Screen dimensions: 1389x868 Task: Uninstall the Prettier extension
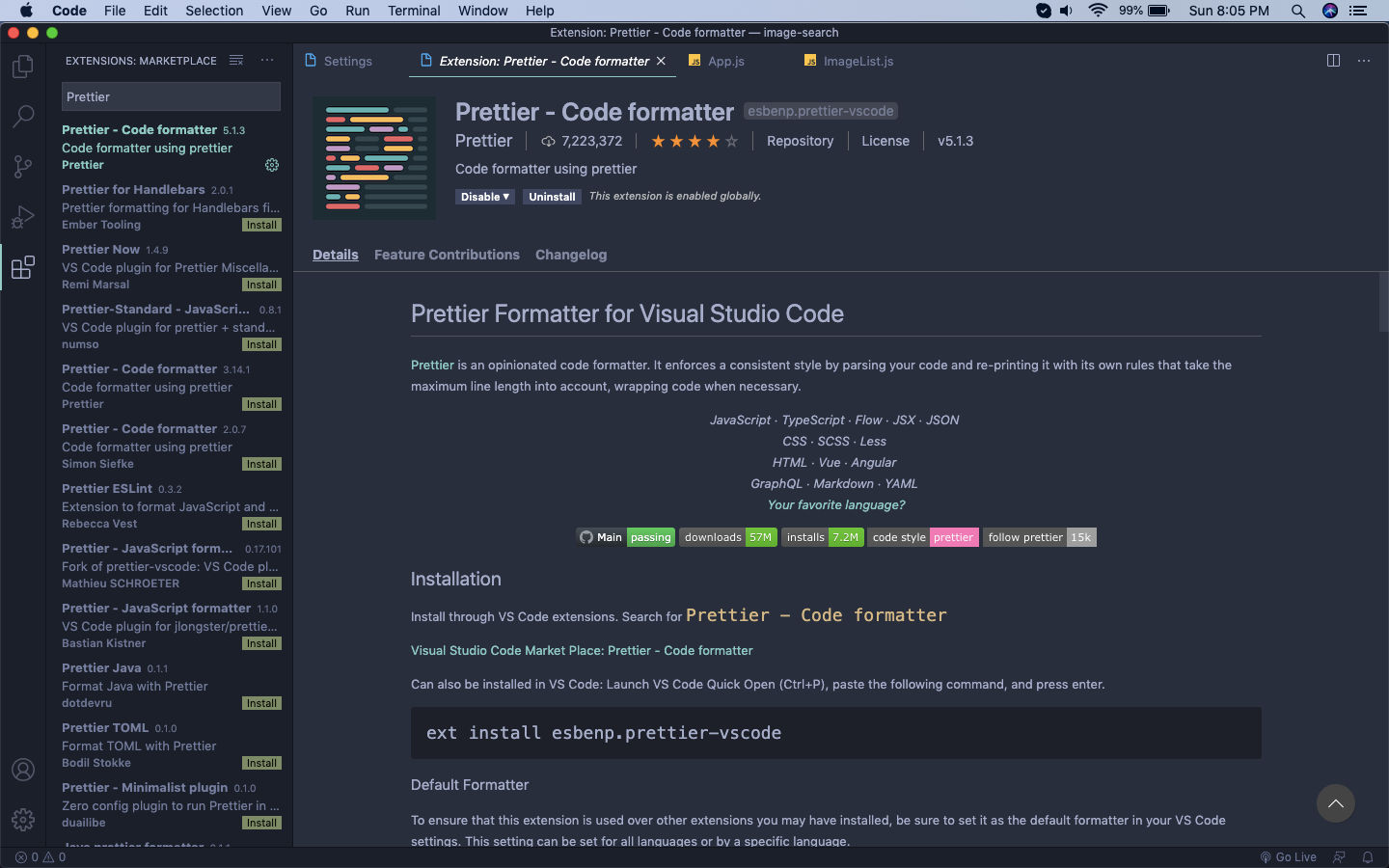pyautogui.click(x=552, y=197)
